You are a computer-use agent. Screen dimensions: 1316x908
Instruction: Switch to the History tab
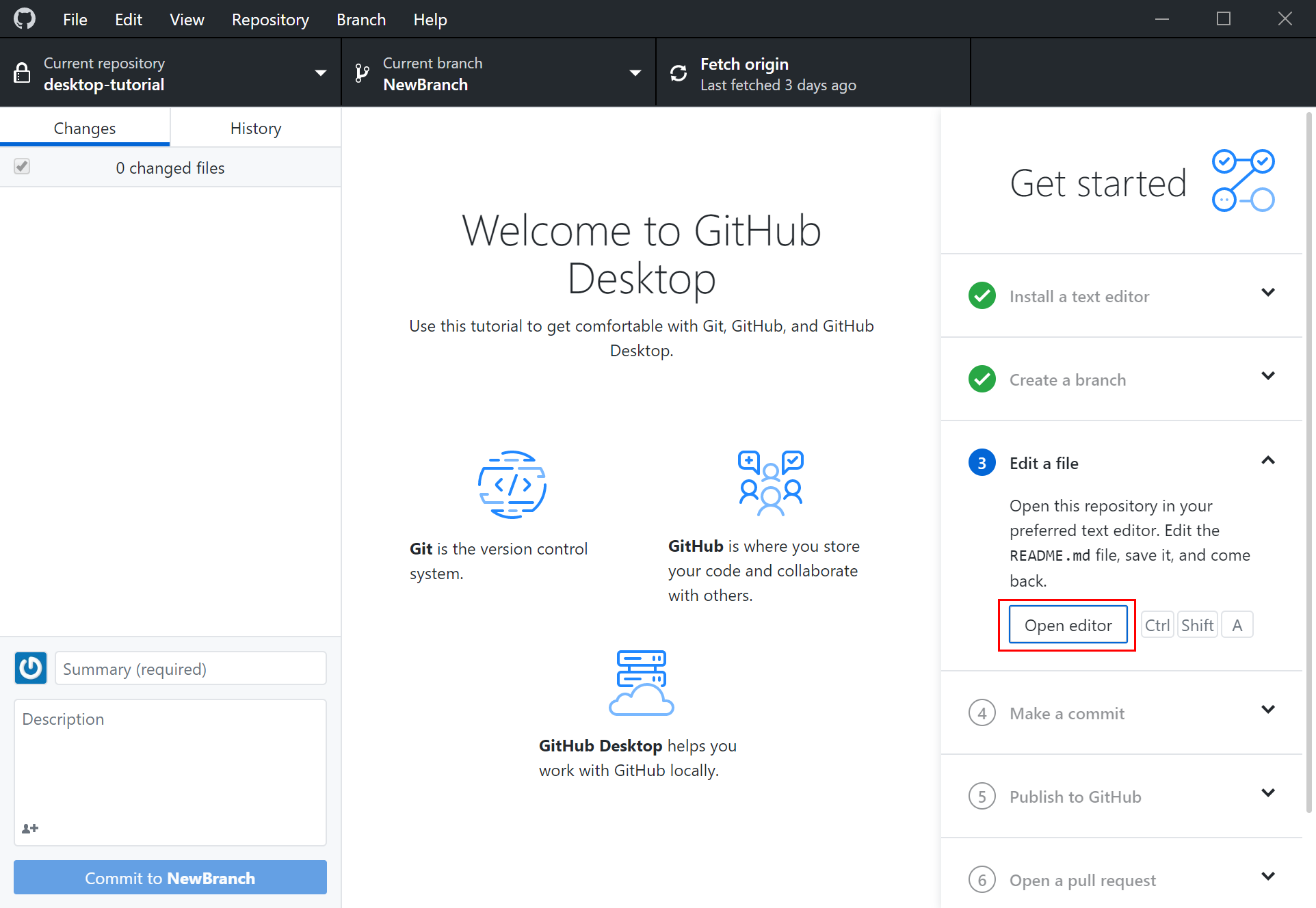pyautogui.click(x=256, y=129)
